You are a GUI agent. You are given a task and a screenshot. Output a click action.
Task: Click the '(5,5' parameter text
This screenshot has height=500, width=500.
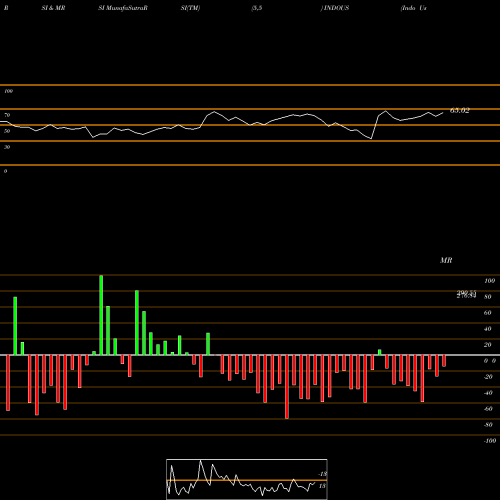click(257, 8)
